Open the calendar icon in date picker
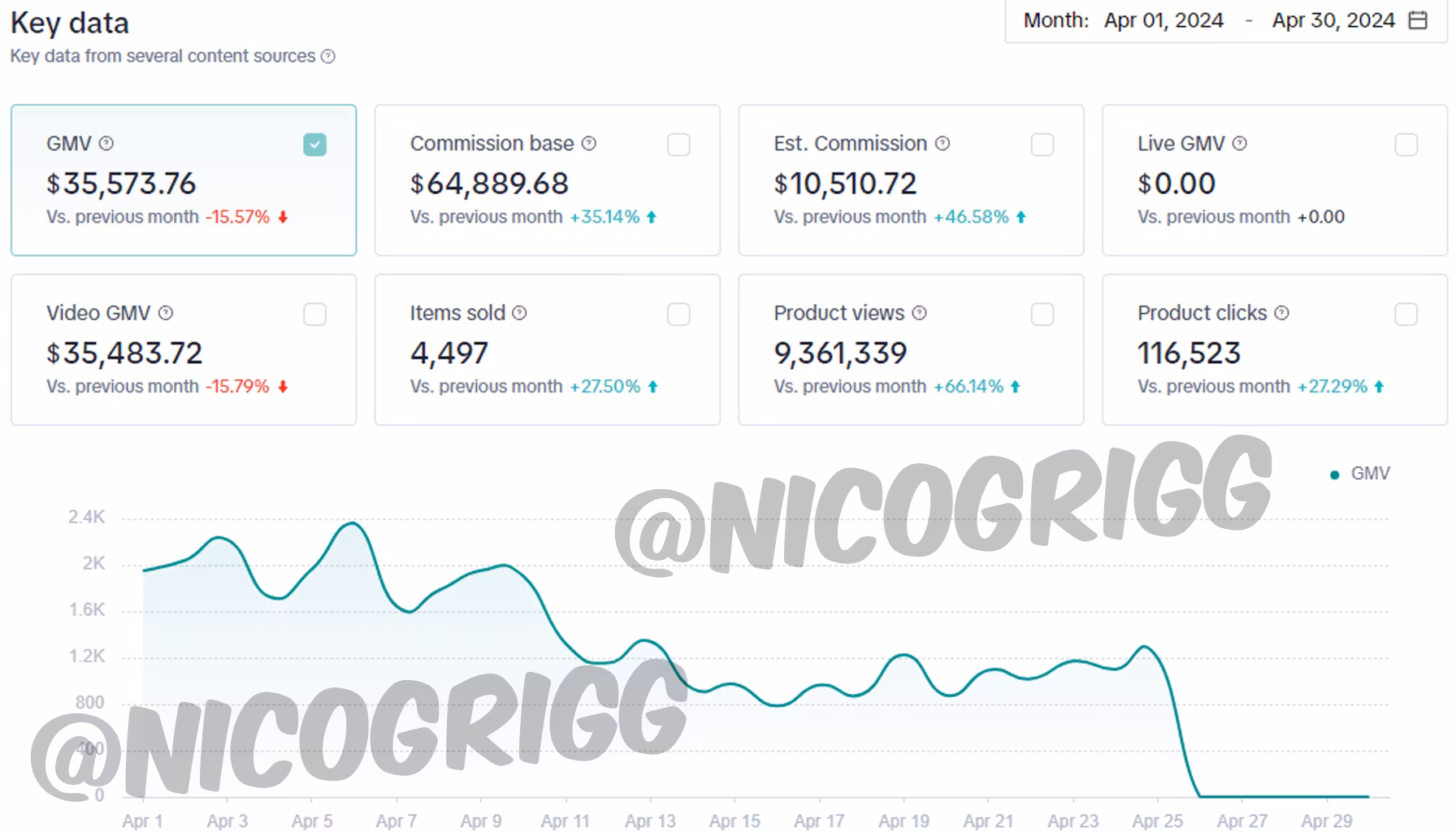The height and width of the screenshot is (832, 1456). 1418,20
